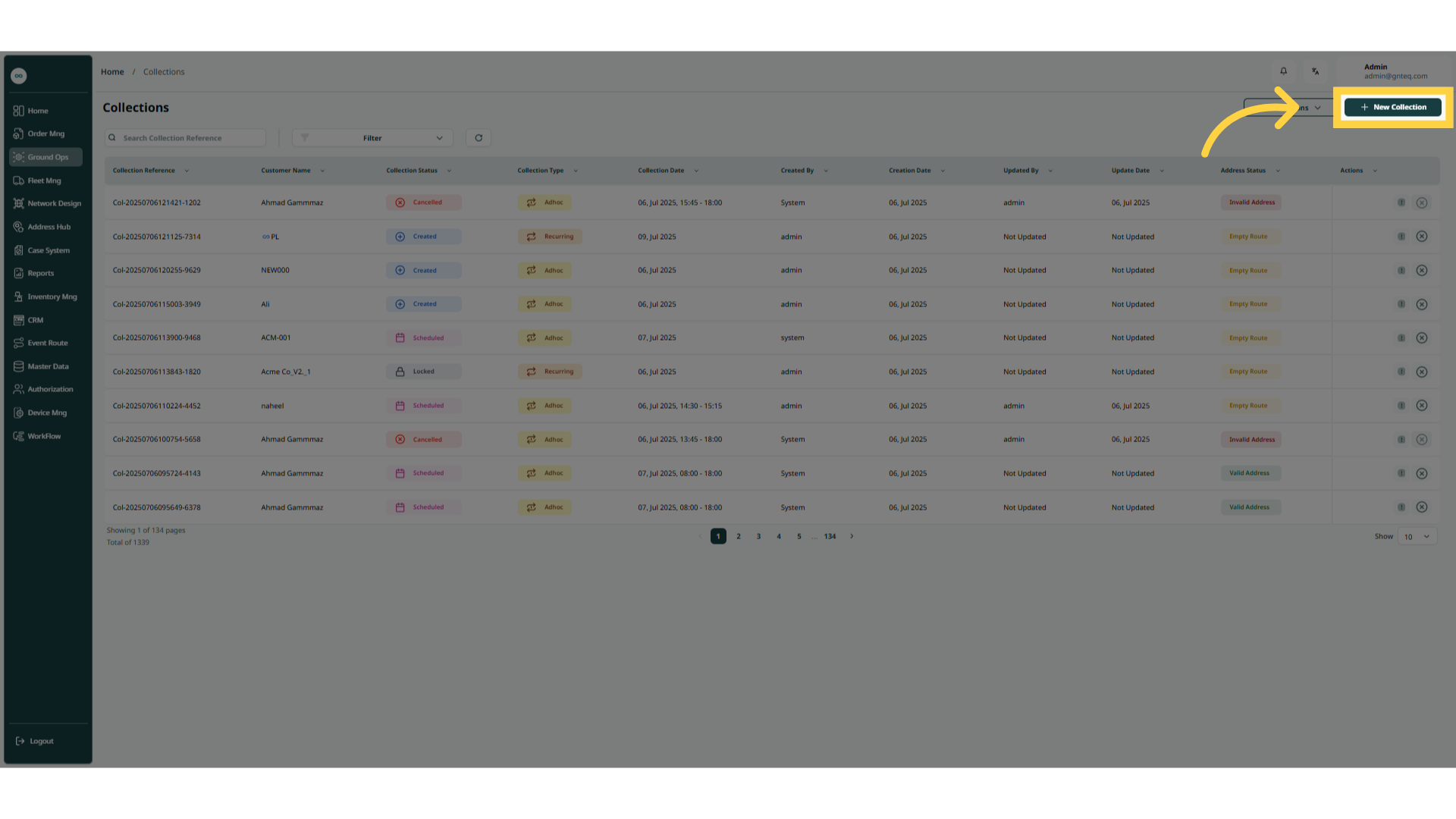Go to page 3
The height and width of the screenshot is (819, 1456).
pyautogui.click(x=758, y=536)
